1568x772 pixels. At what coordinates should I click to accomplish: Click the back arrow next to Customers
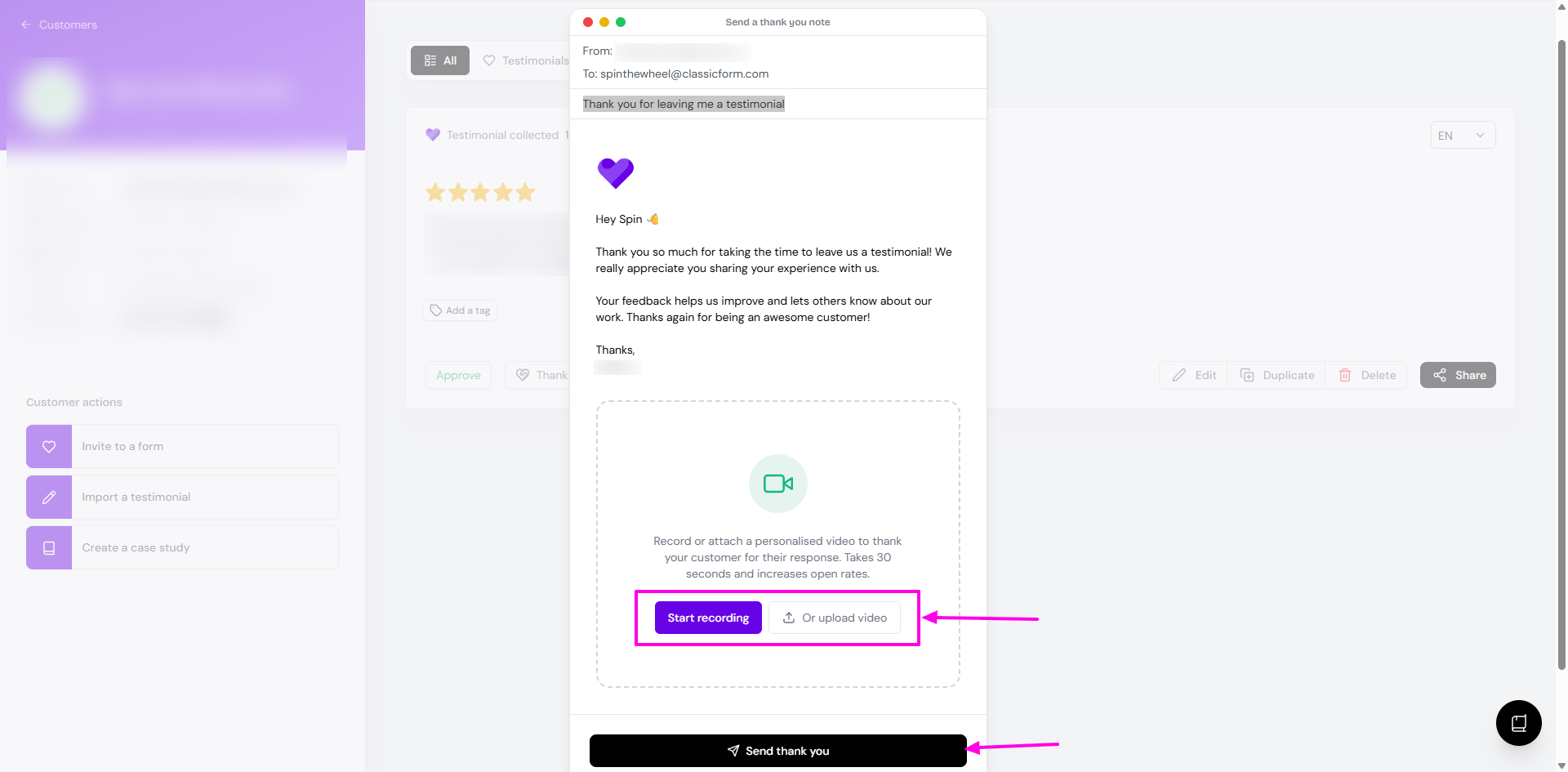(x=26, y=25)
